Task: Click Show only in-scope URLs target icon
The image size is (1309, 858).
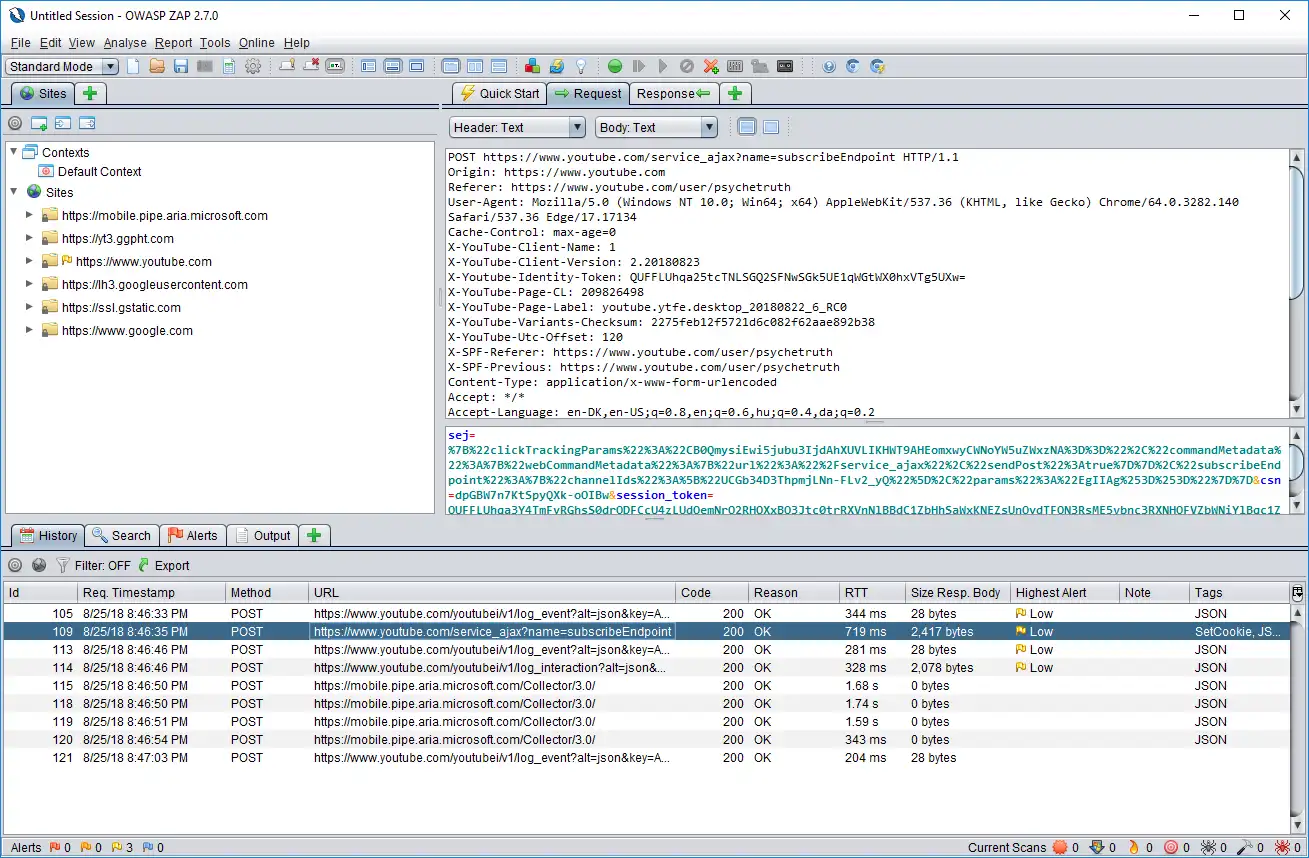Action: 15,124
